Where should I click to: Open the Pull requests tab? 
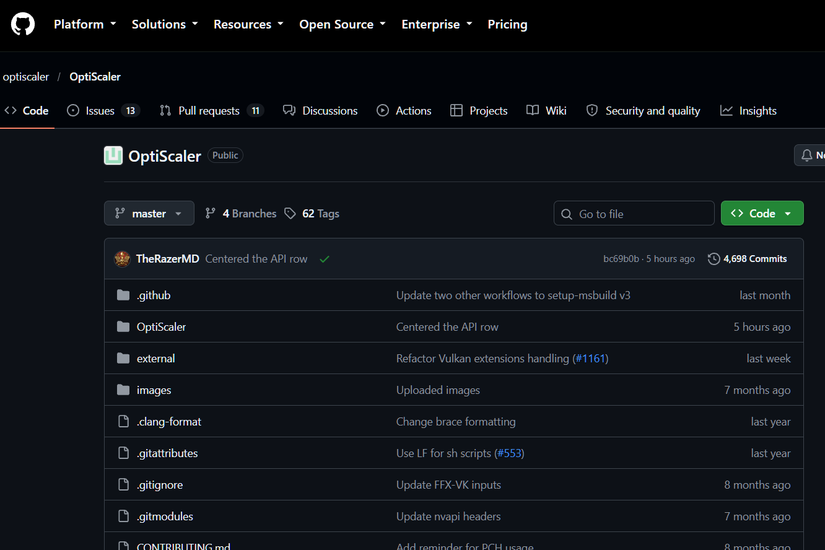coord(212,111)
